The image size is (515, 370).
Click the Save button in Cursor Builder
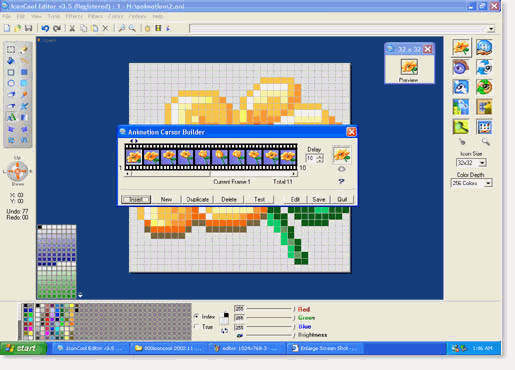319,199
